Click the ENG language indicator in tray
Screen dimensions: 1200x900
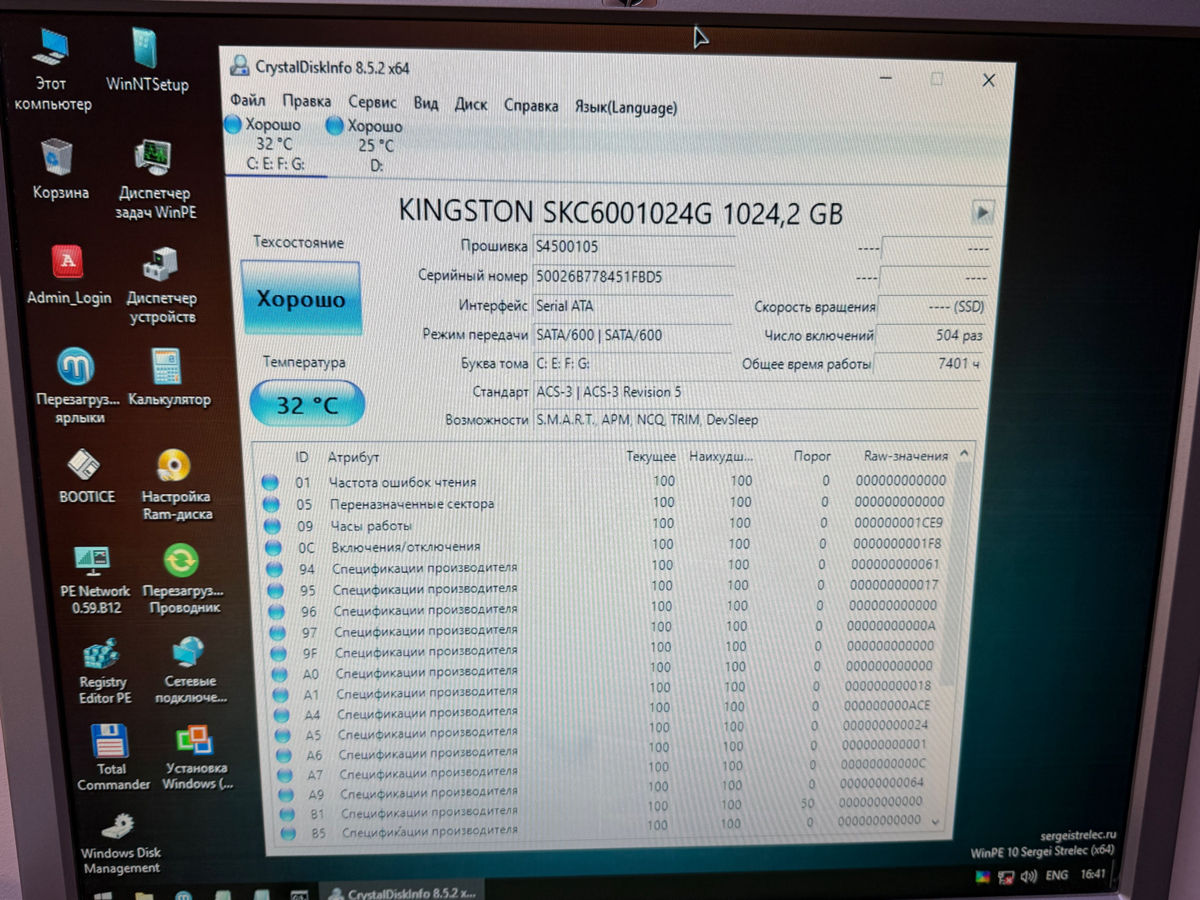pyautogui.click(x=1056, y=876)
